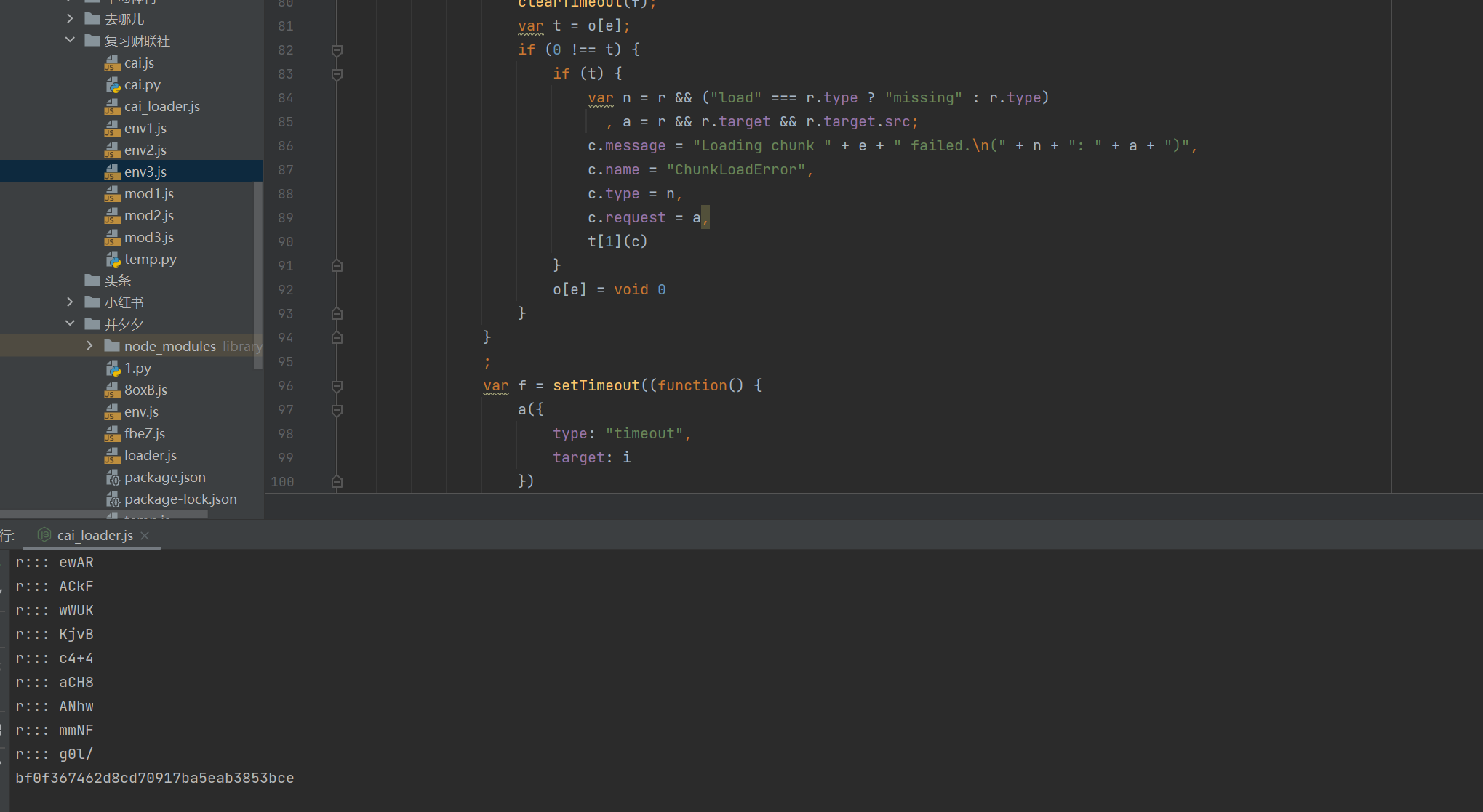The height and width of the screenshot is (812, 1483).
Task: Collapse code block at line 83
Action: click(337, 74)
